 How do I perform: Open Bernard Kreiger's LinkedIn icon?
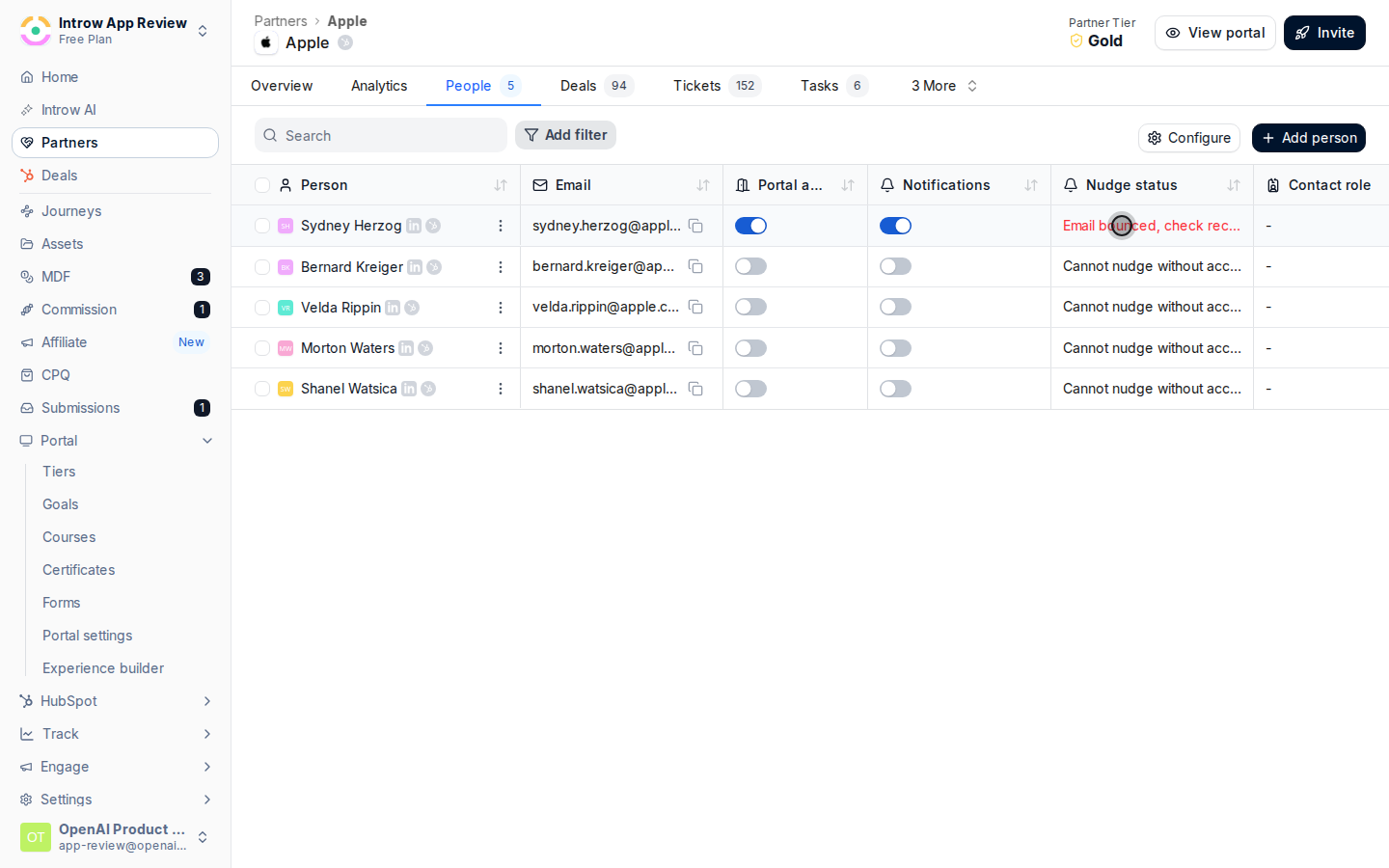[x=415, y=267]
